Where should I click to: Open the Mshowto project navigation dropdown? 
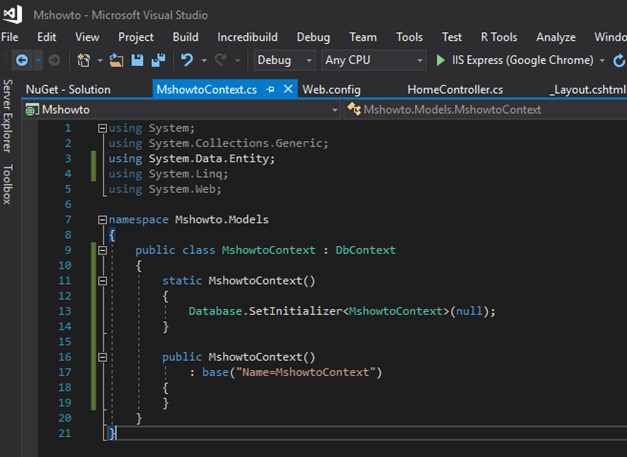pos(182,110)
